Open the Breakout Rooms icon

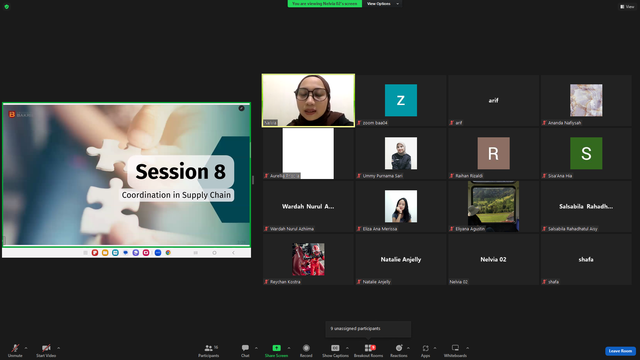[369, 348]
